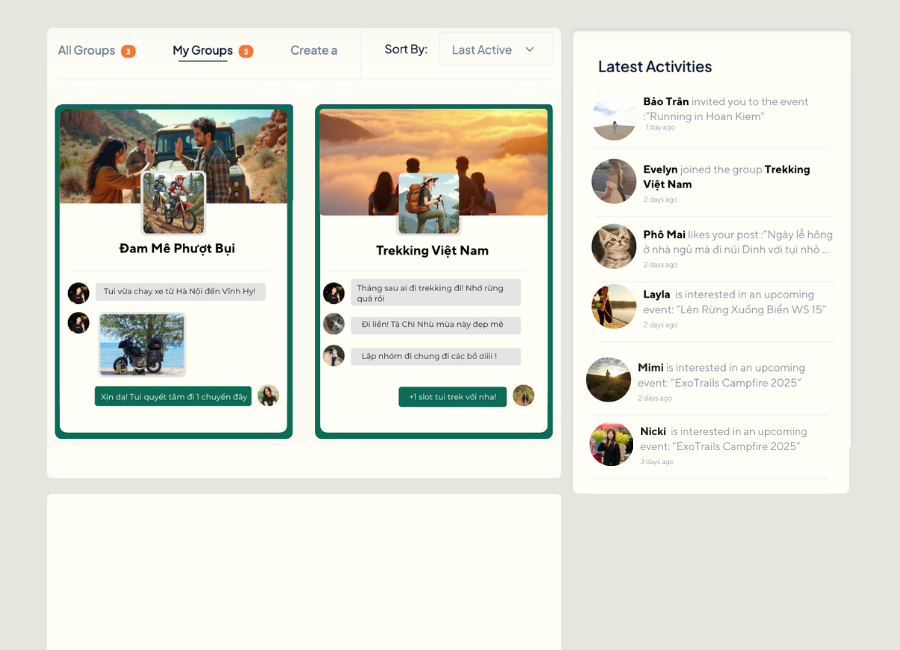Viewport: 900px width, 650px height.
Task: Click message 'Lập nhóm đi chung đi các bồ'
Action: coord(436,357)
